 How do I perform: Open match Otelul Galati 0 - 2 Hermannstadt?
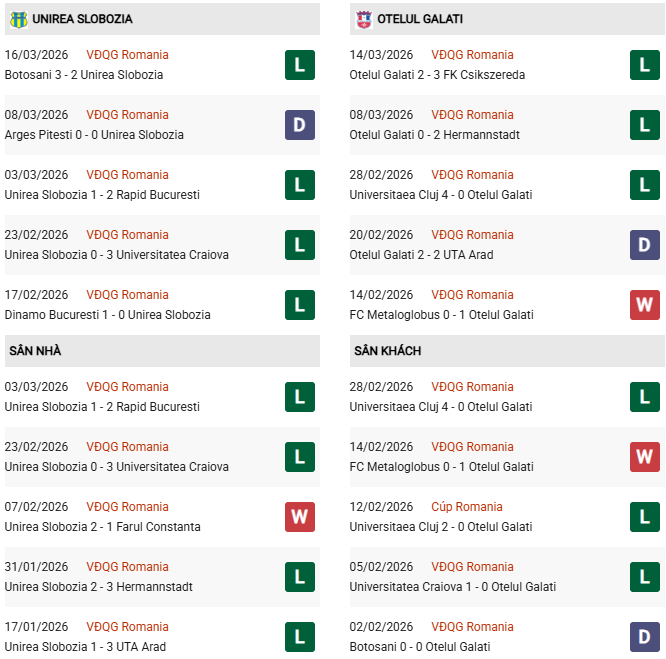tap(434, 135)
